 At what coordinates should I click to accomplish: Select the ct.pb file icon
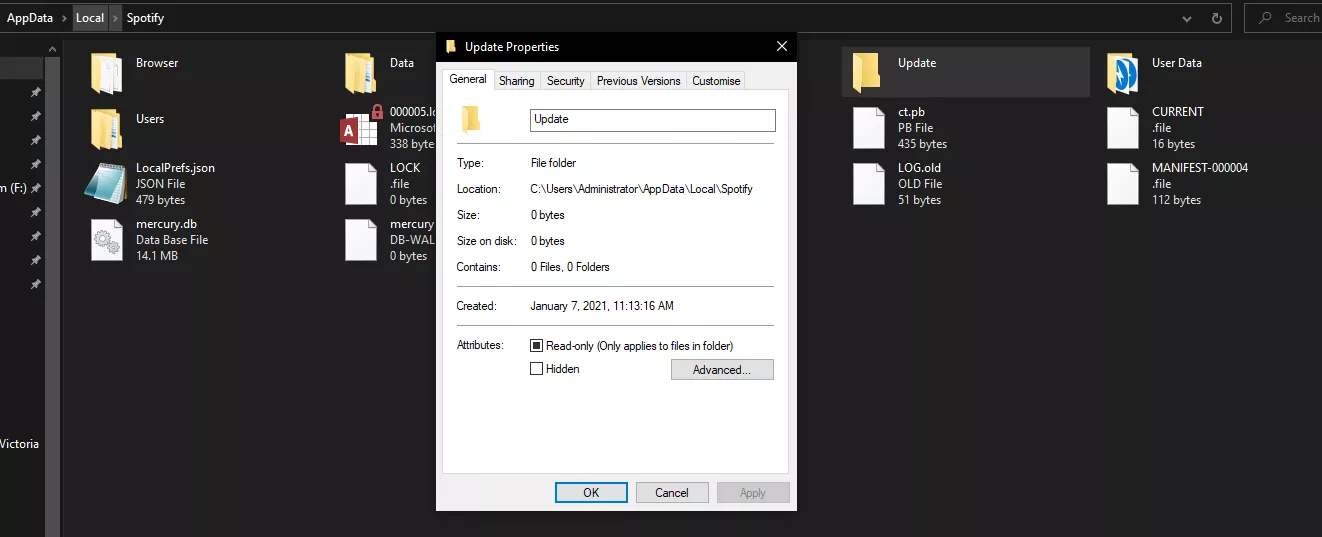pos(869,128)
